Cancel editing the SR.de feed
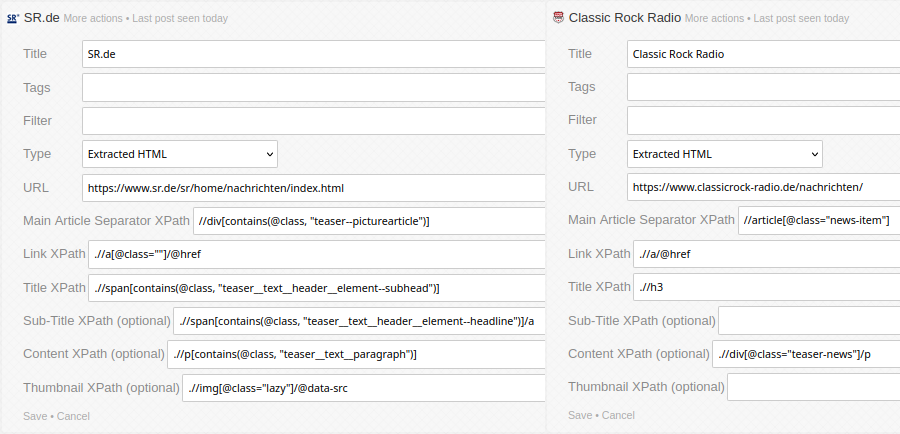Viewport: 900px width, 434px height. click(73, 416)
